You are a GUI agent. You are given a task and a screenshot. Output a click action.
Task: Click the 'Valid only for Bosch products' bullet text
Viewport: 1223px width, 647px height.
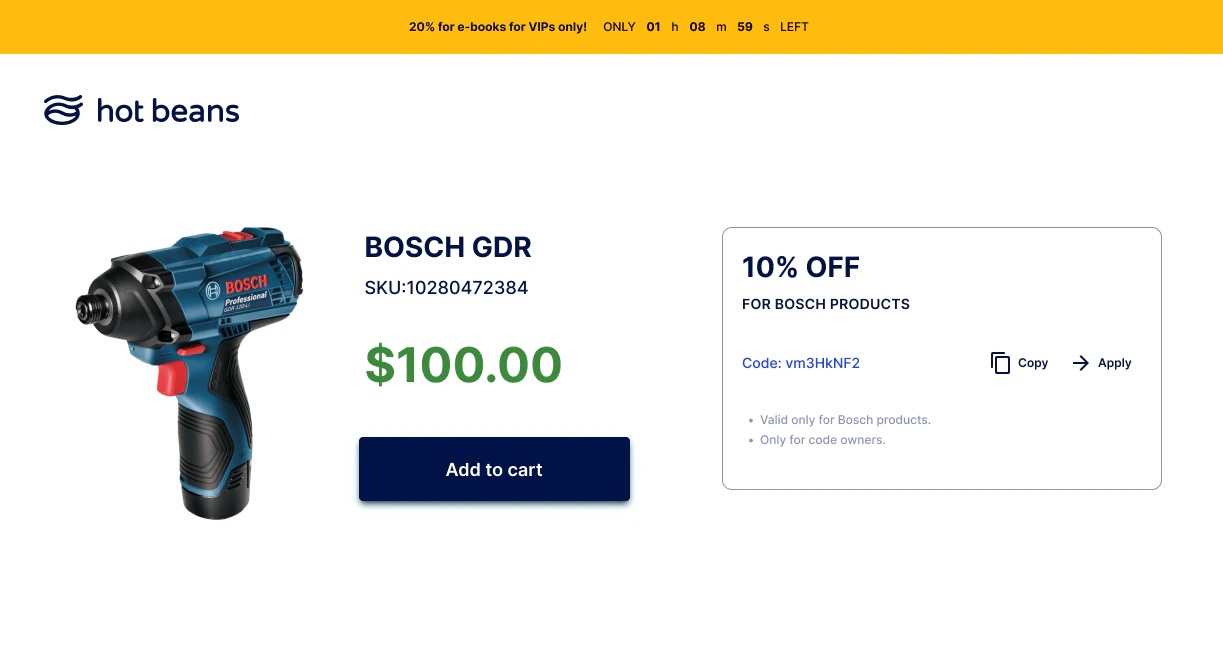point(845,419)
